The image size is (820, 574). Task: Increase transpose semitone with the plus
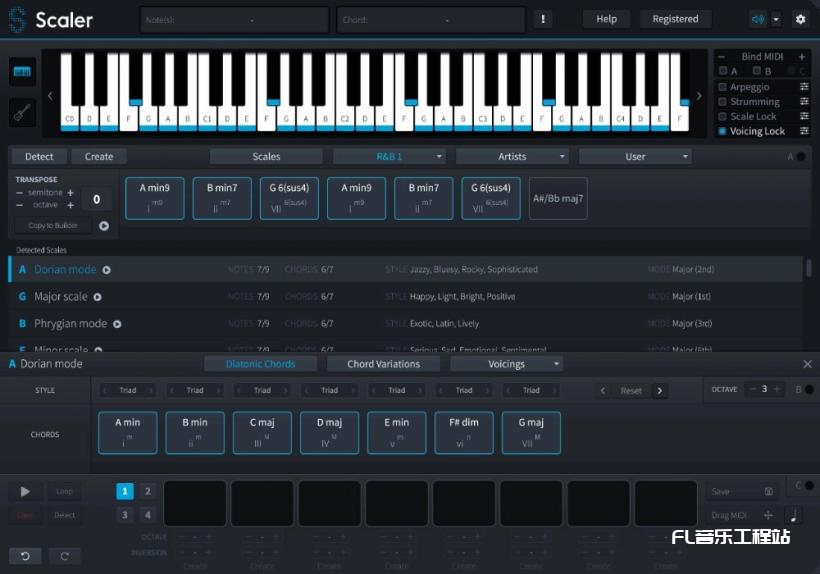coord(70,192)
